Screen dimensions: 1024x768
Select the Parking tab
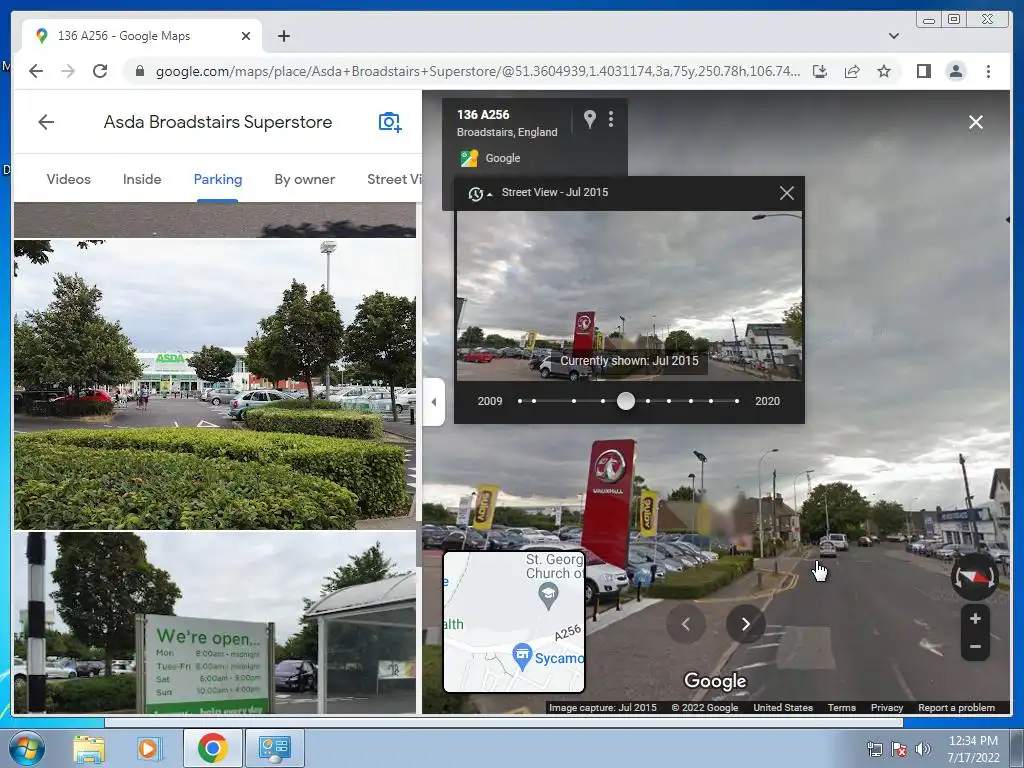pyautogui.click(x=217, y=179)
